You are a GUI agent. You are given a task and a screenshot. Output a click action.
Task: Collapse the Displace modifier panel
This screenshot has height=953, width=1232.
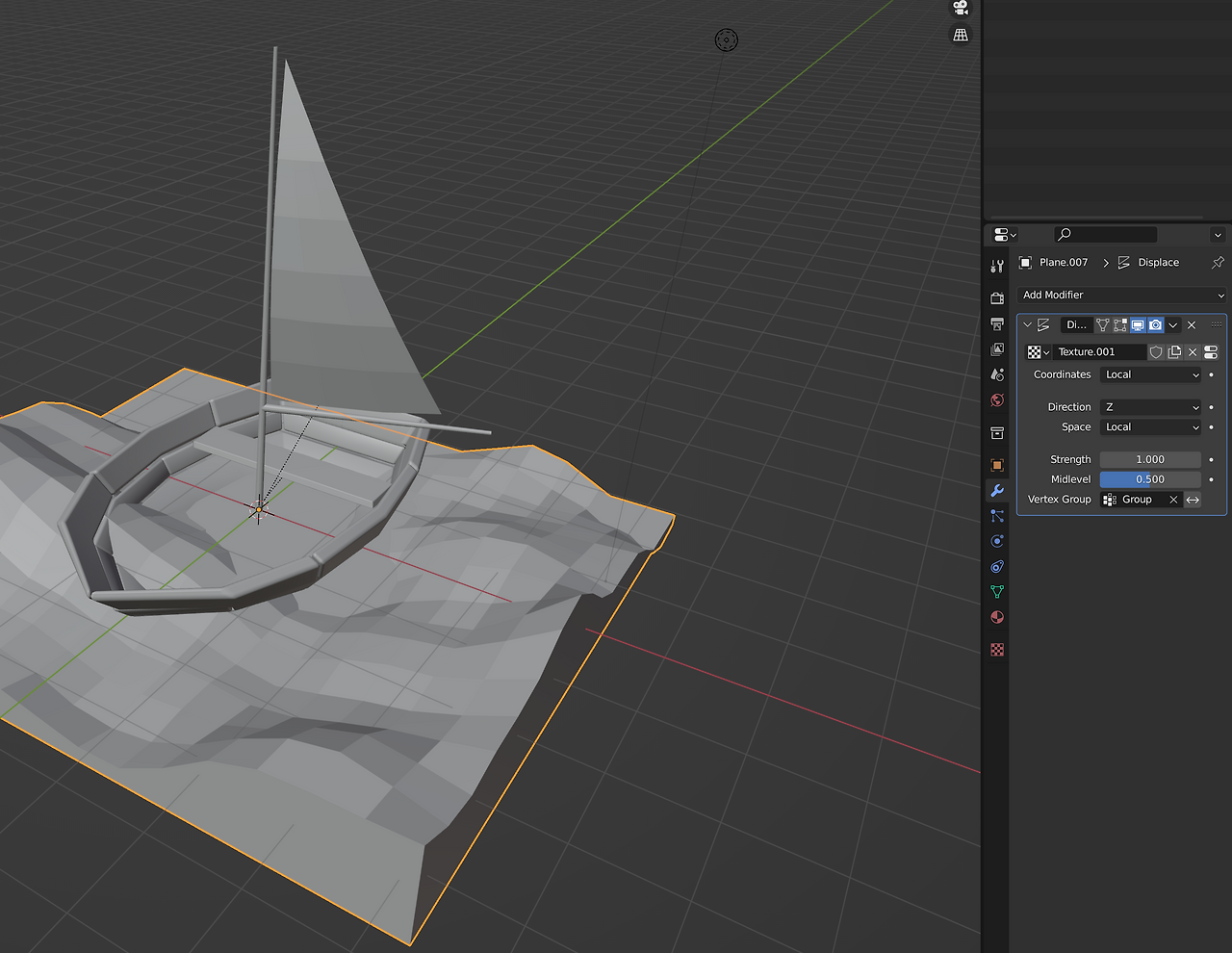(x=1027, y=325)
